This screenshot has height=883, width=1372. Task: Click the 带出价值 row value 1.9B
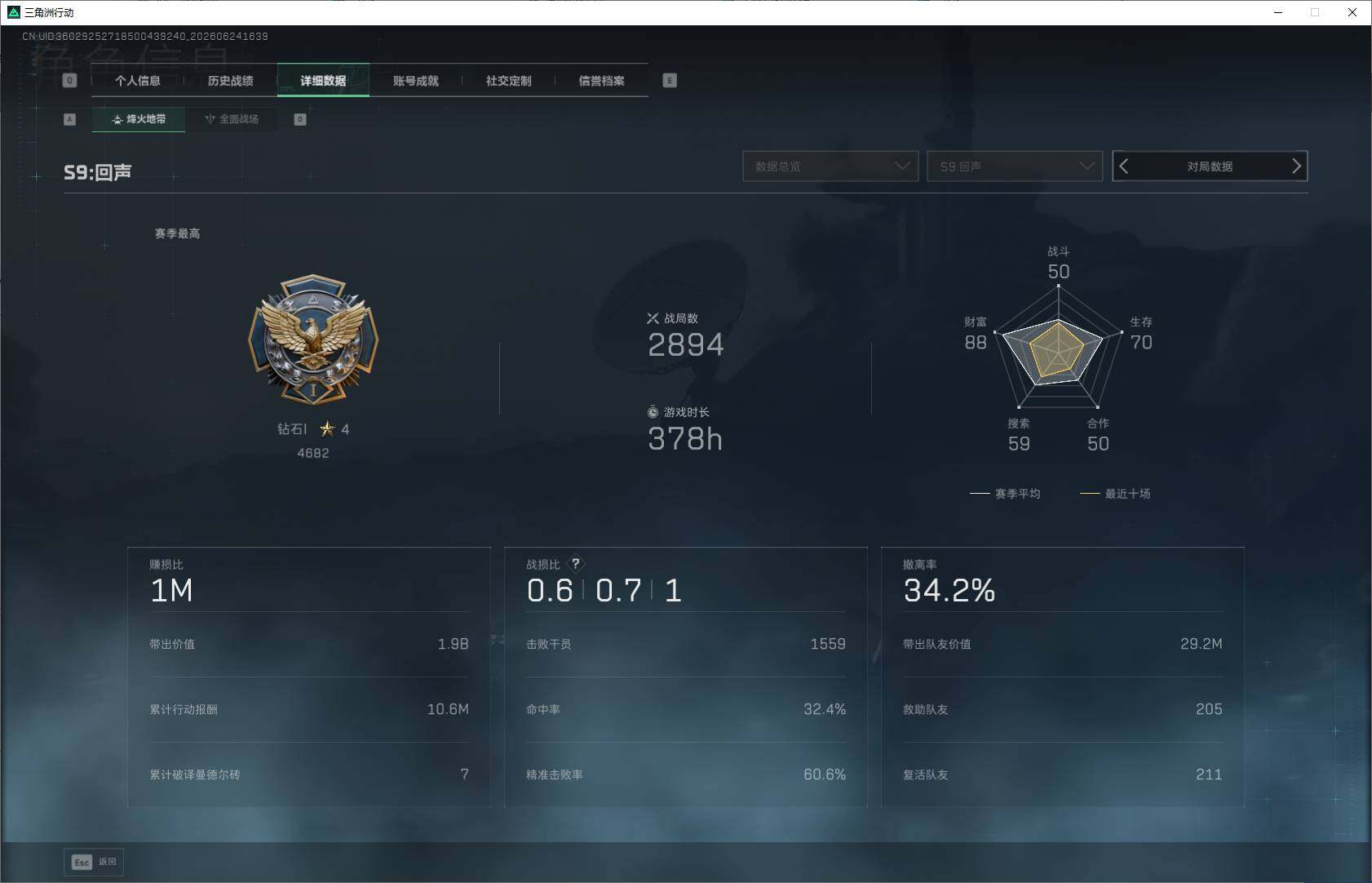coord(453,644)
